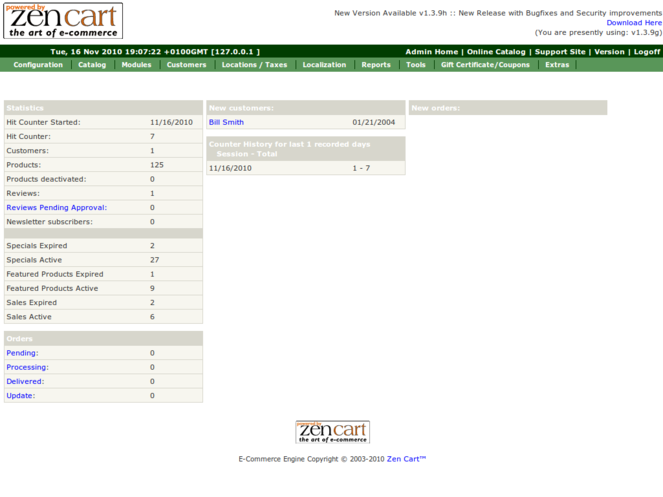View Pending orders link
The width and height of the screenshot is (663, 497).
(22, 353)
